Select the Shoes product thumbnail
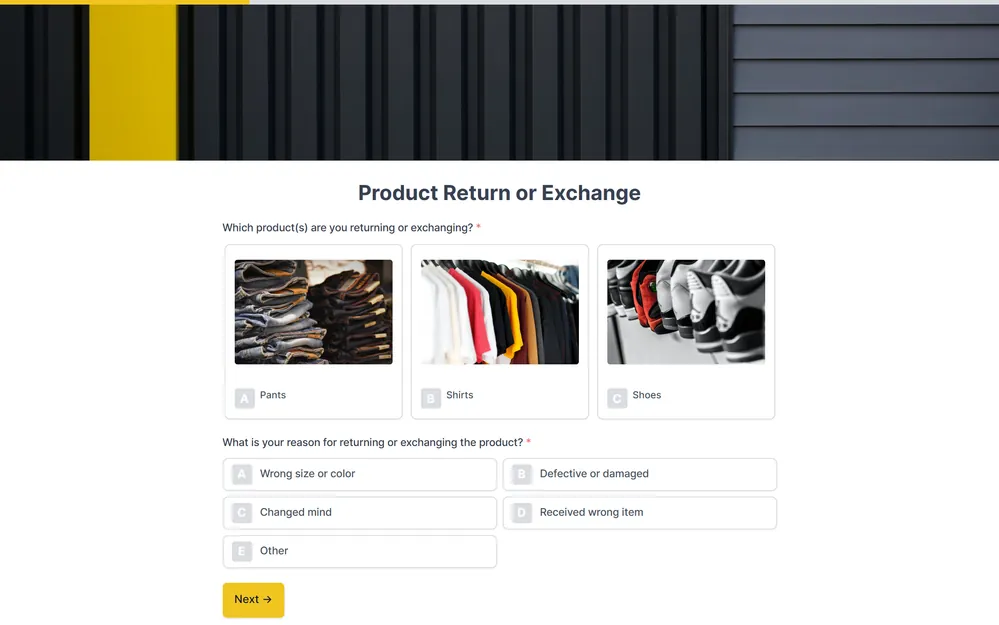Image resolution: width=999 pixels, height=625 pixels. [685, 311]
